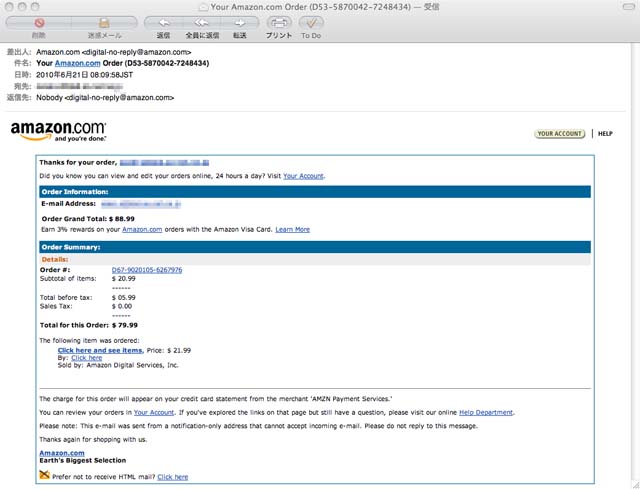
Task: Click the To Do checkmark icon
Action: [311, 23]
